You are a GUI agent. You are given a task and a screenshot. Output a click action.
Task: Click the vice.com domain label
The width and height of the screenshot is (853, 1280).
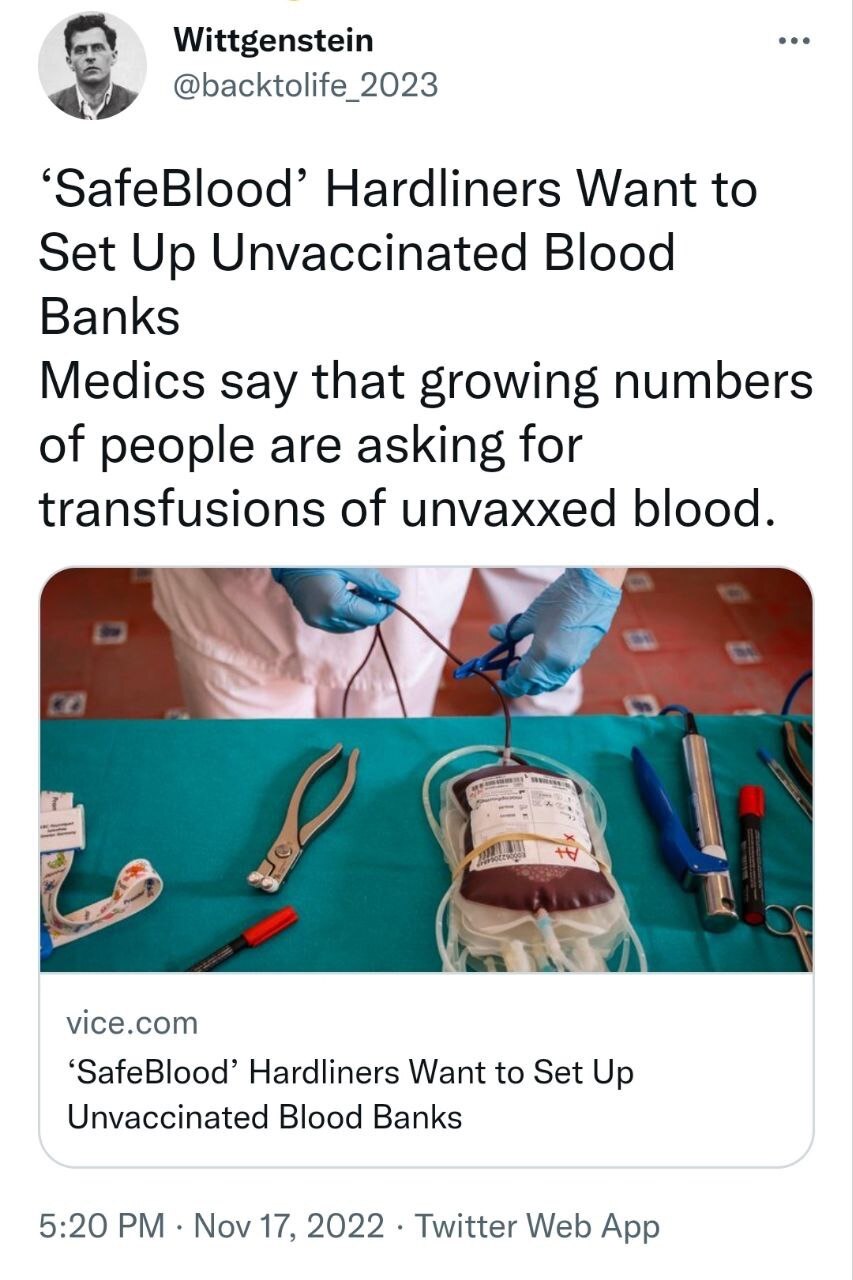pos(132,1023)
